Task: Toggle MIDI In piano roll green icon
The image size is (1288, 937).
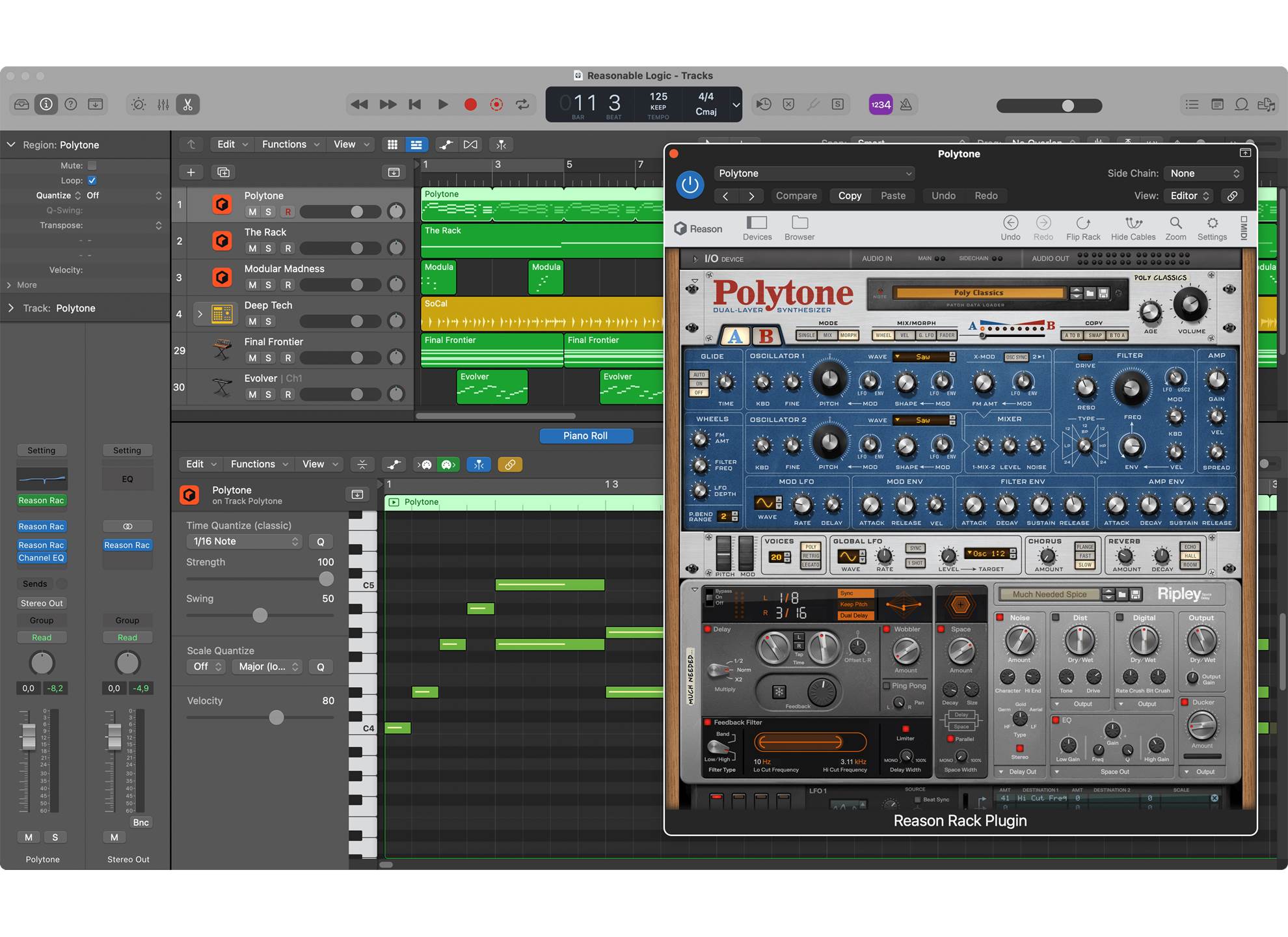Action: pos(447,465)
